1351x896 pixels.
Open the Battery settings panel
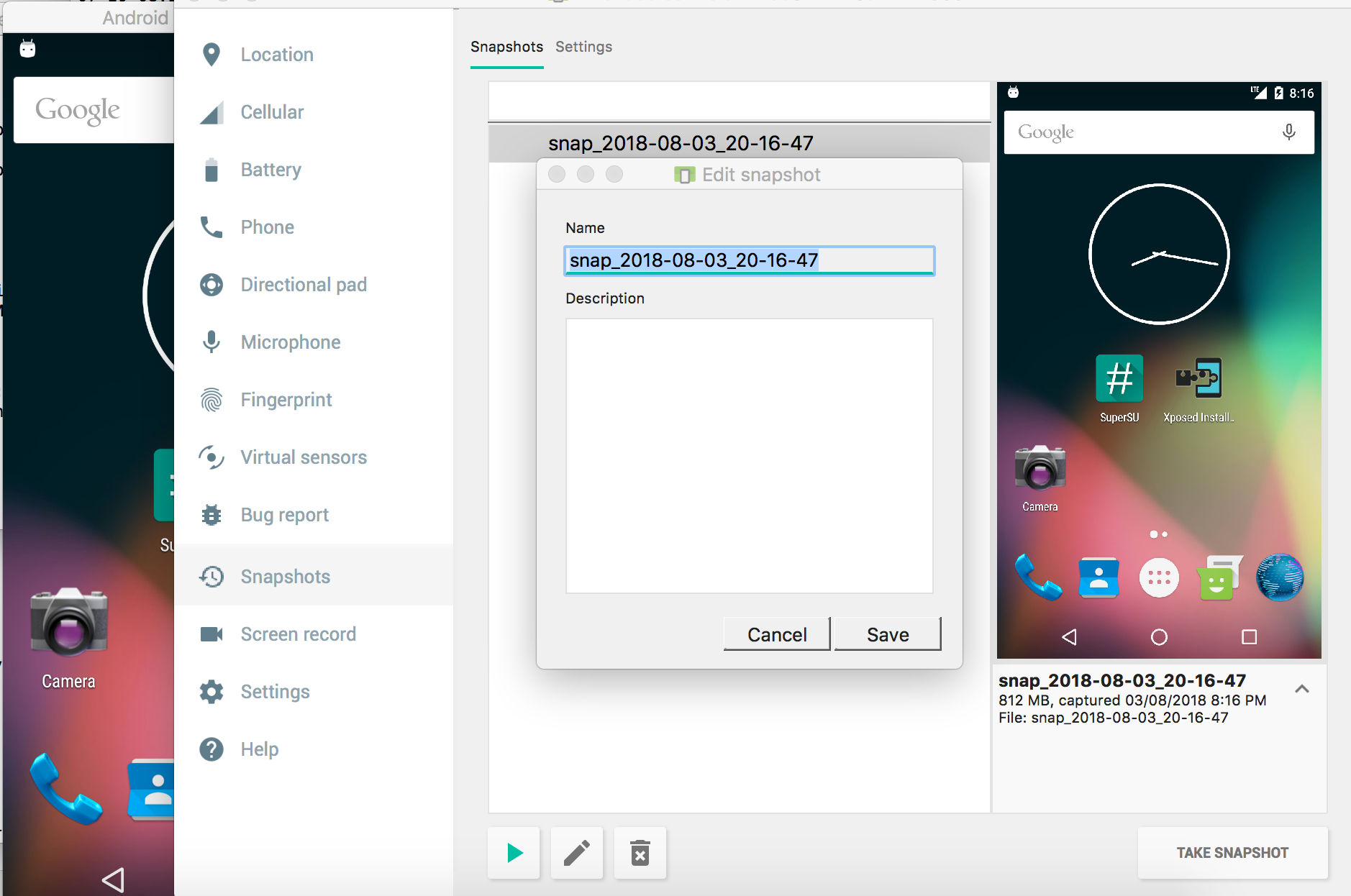pos(270,170)
